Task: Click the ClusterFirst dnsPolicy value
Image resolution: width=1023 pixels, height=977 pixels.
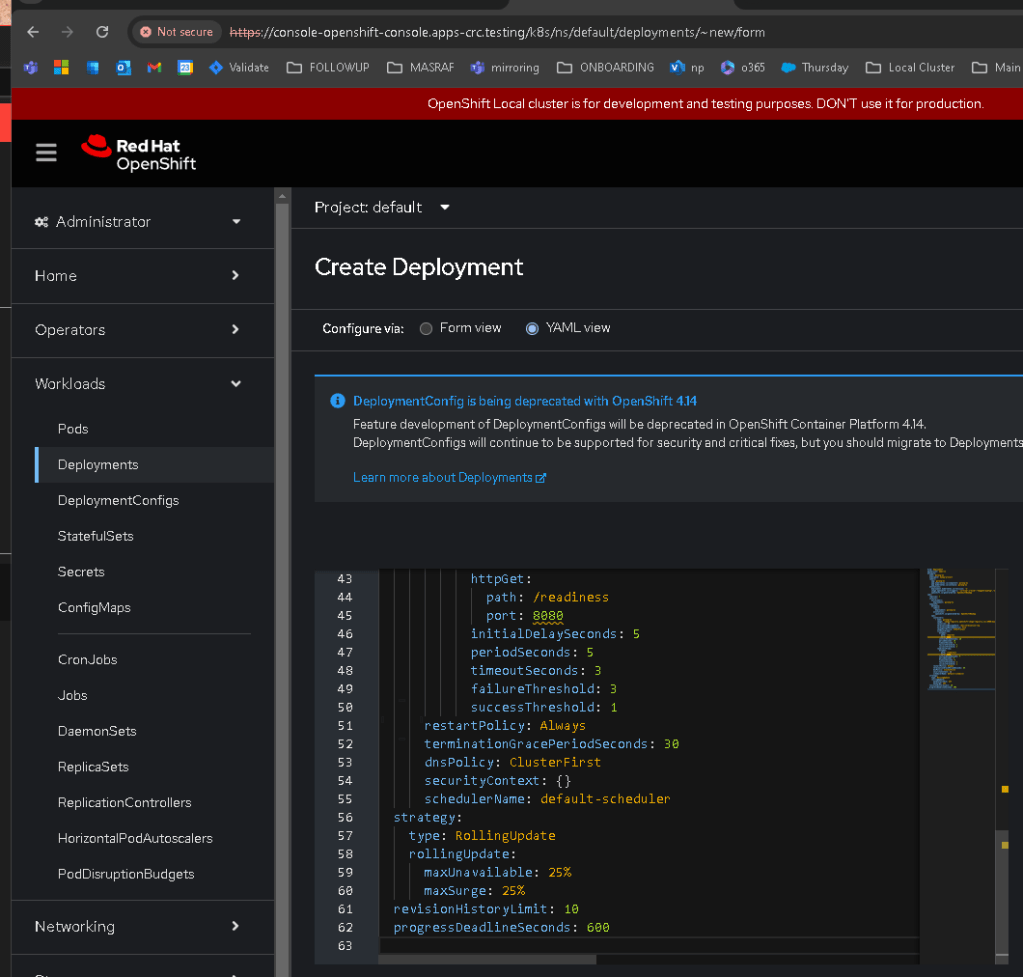Action: tap(555, 762)
